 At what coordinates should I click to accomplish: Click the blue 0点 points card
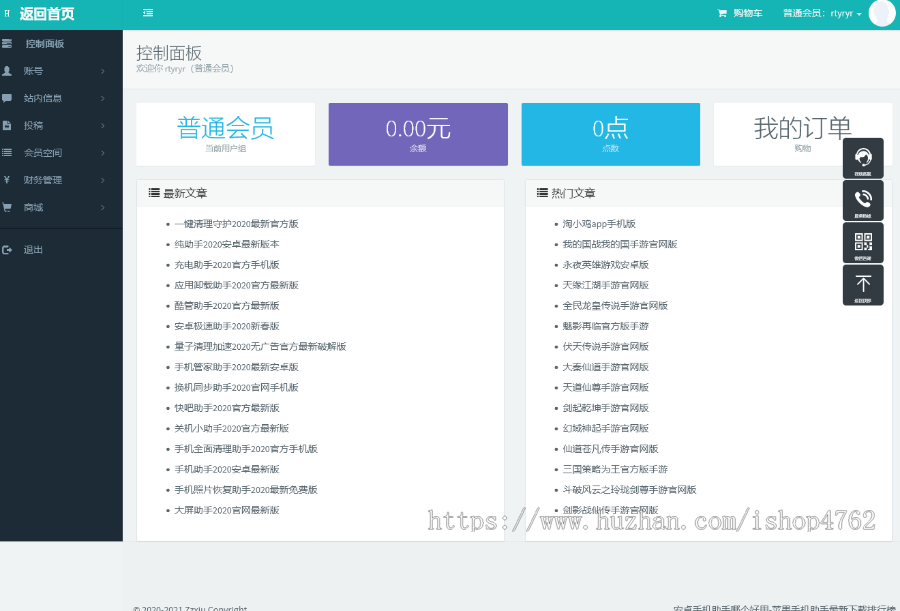coord(610,134)
